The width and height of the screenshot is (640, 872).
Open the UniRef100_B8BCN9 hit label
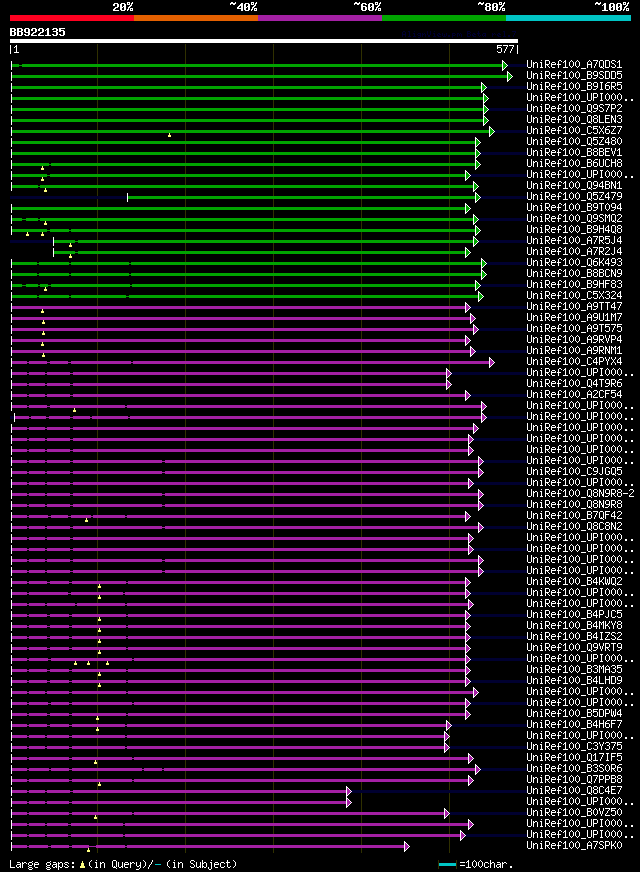(574, 274)
